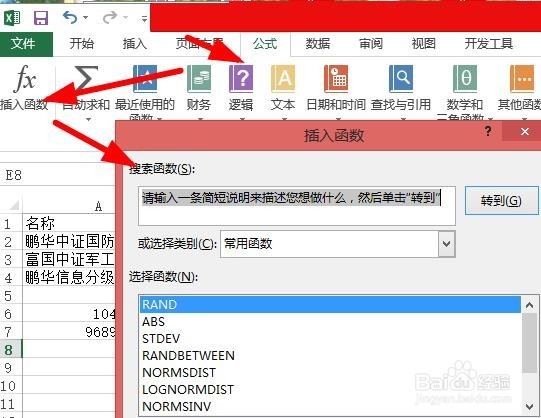Close the Insert Function dialog

tap(524, 131)
